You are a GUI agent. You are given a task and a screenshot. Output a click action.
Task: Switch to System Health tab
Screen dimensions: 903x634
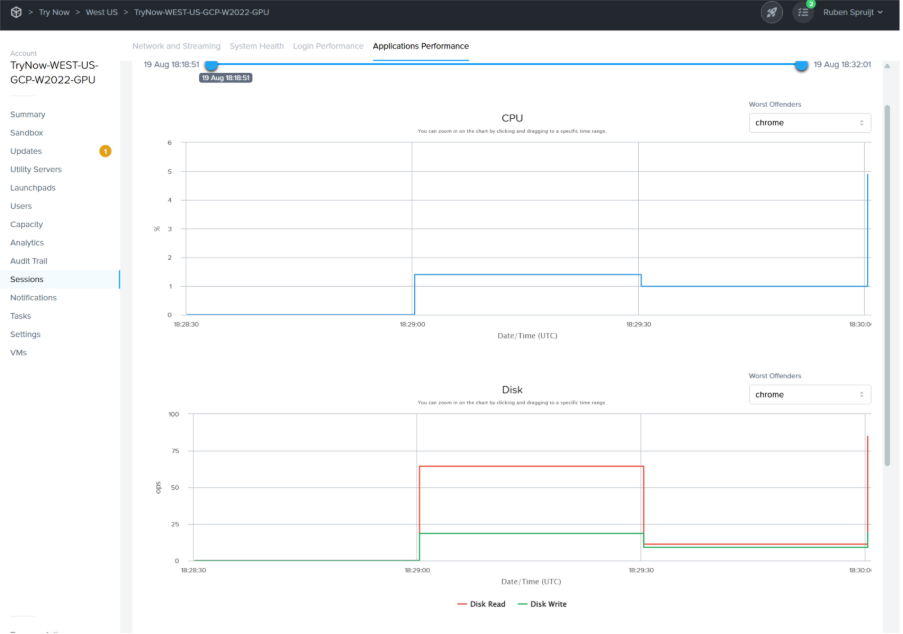pos(256,46)
